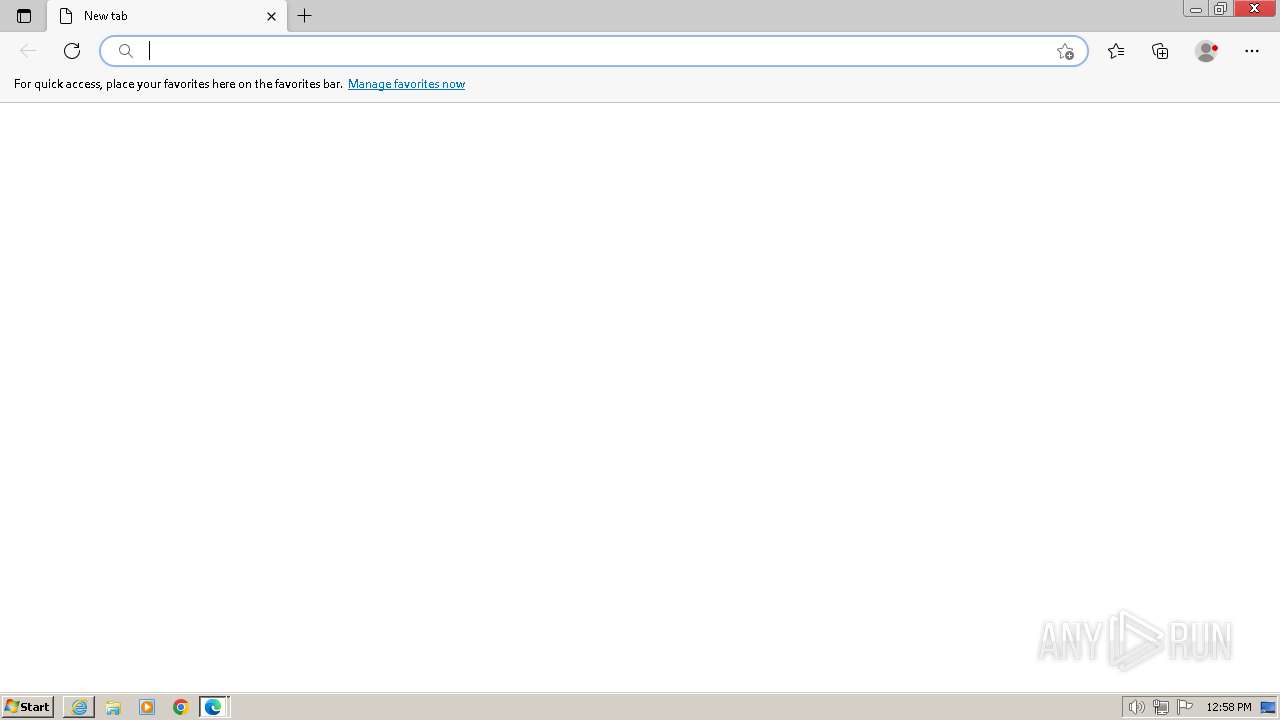Click the Show desktop button
This screenshot has width=1280, height=720.
tap(1268, 707)
